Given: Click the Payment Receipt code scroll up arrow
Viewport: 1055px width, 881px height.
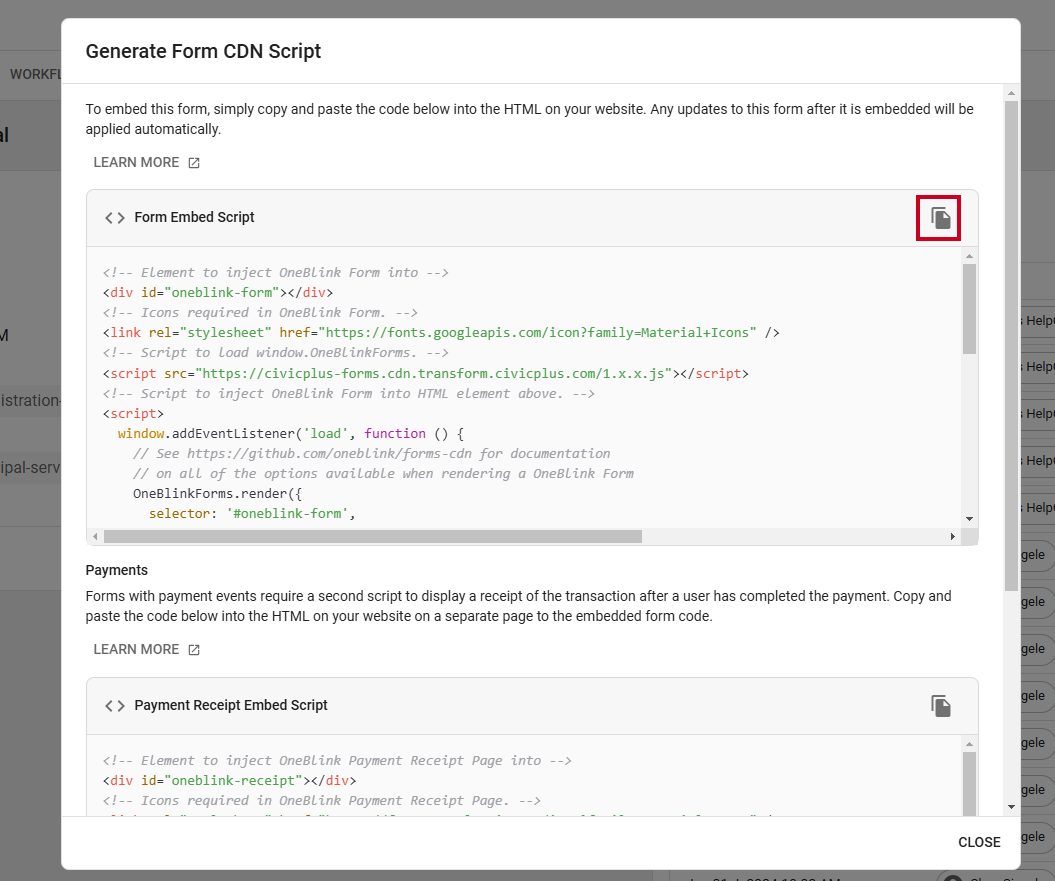Looking at the screenshot, I should coord(969,744).
